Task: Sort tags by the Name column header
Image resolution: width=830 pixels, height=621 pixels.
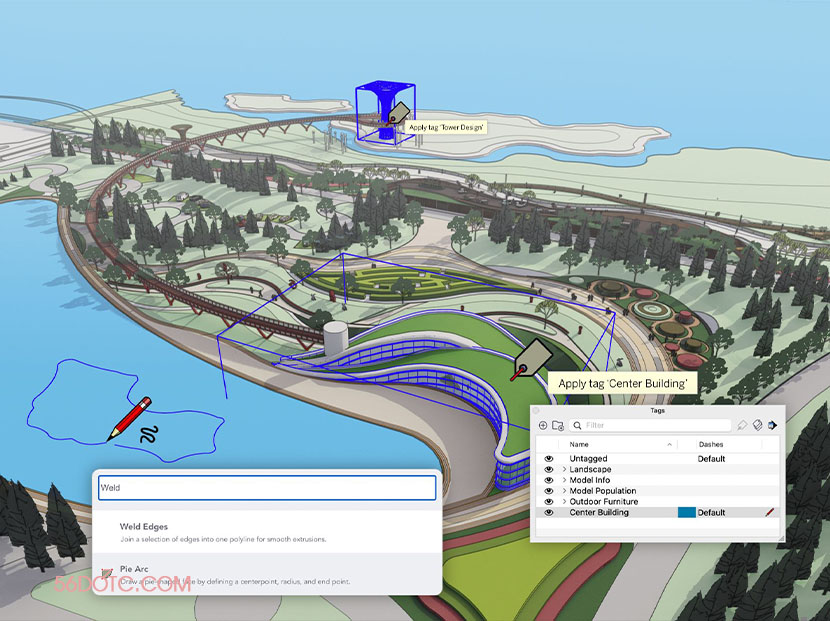Action: click(x=580, y=444)
